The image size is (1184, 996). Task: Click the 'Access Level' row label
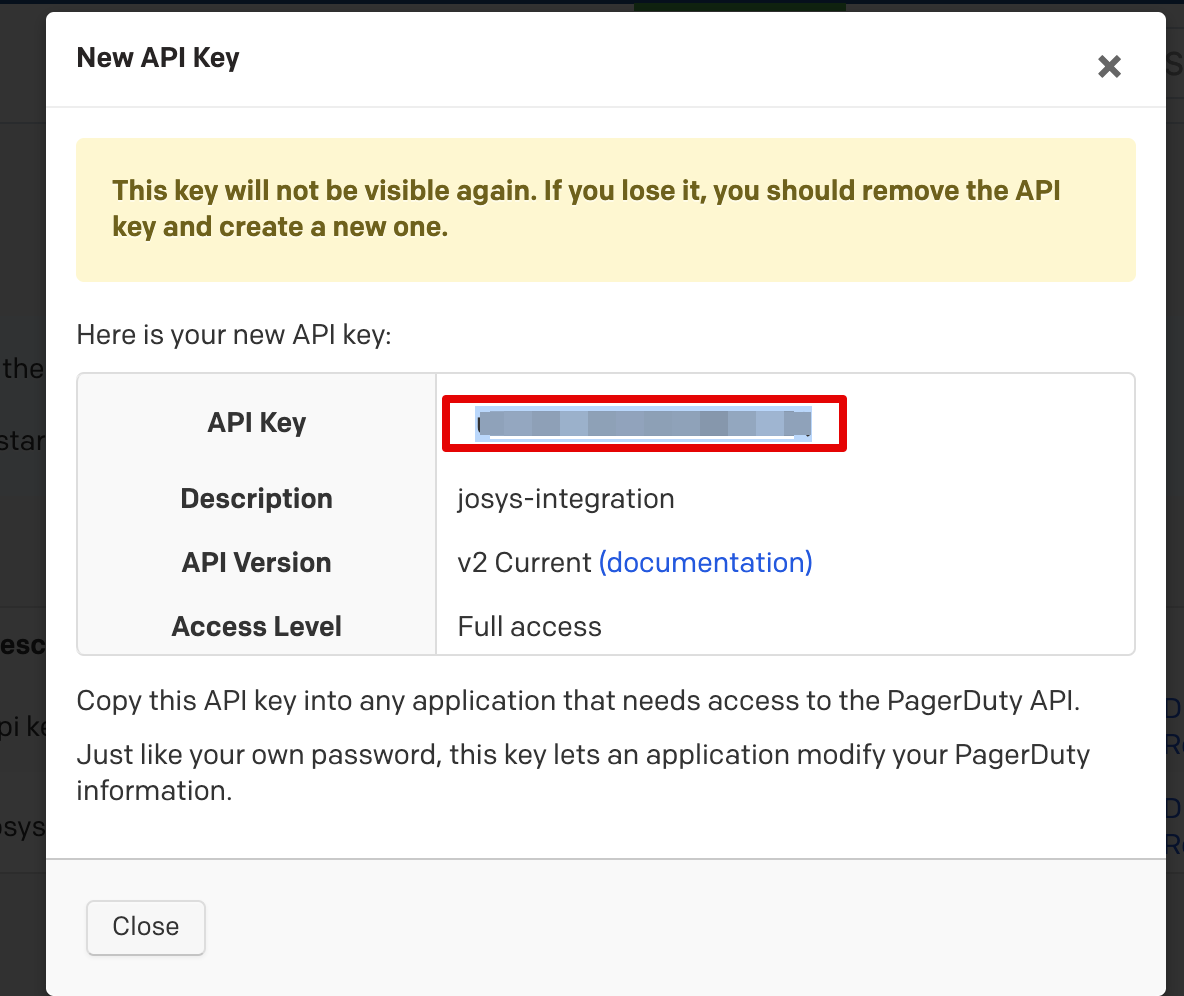tap(256, 627)
